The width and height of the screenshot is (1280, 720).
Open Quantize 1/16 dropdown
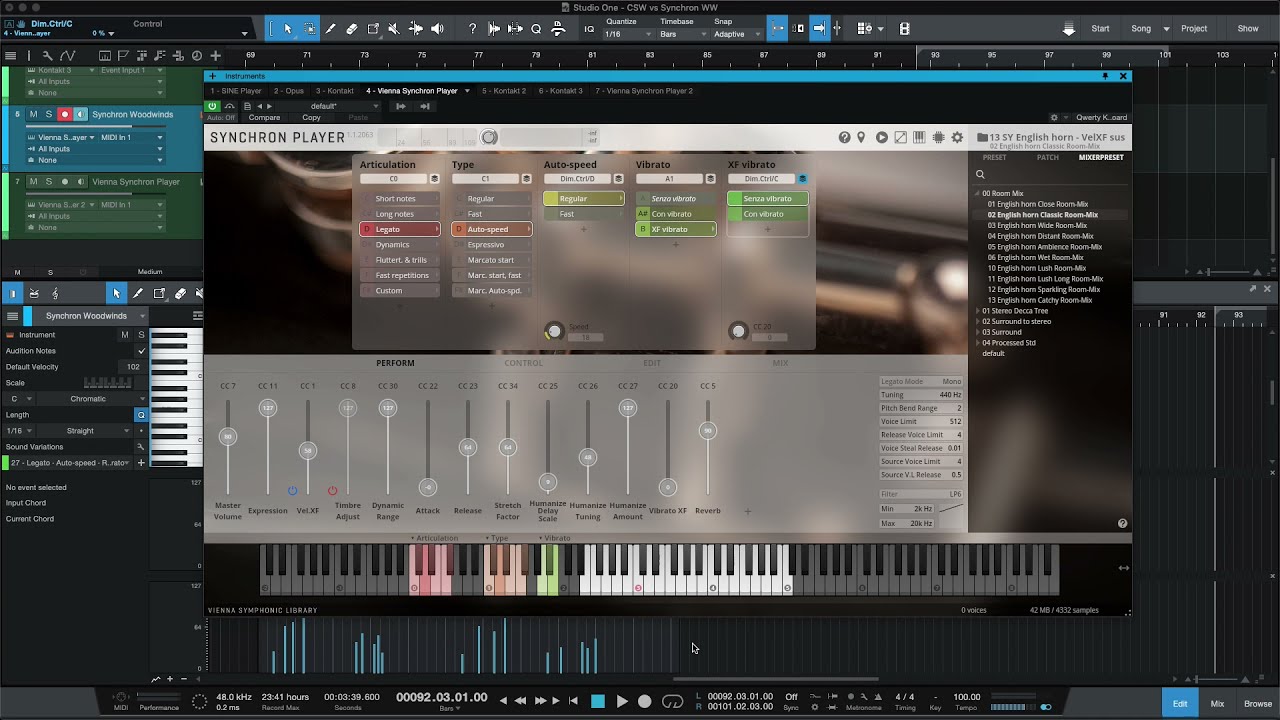coord(629,34)
